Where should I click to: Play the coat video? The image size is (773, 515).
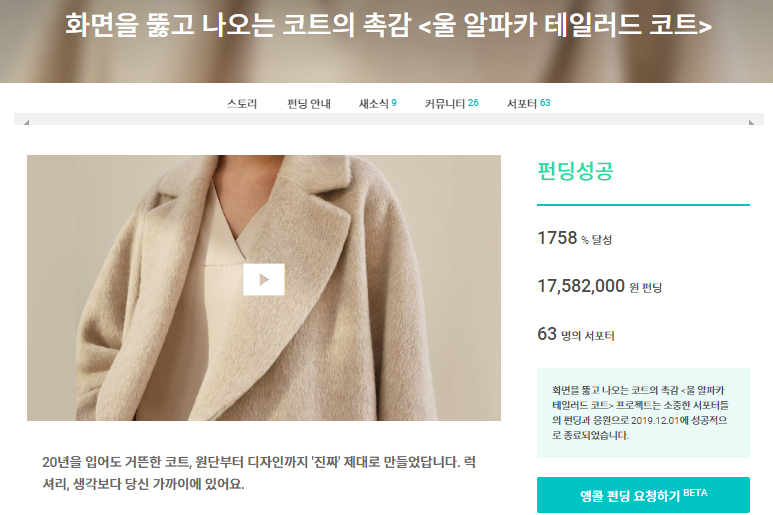pos(264,279)
